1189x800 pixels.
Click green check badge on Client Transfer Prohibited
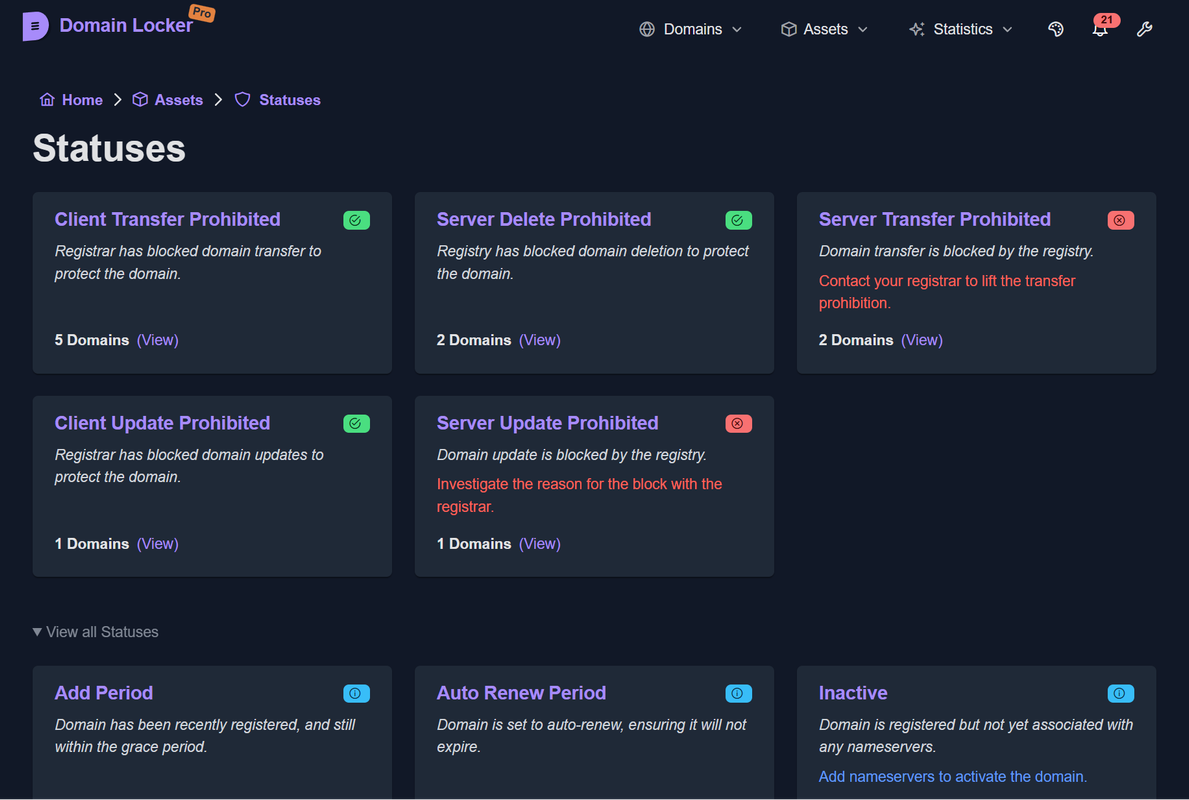pyautogui.click(x=356, y=220)
